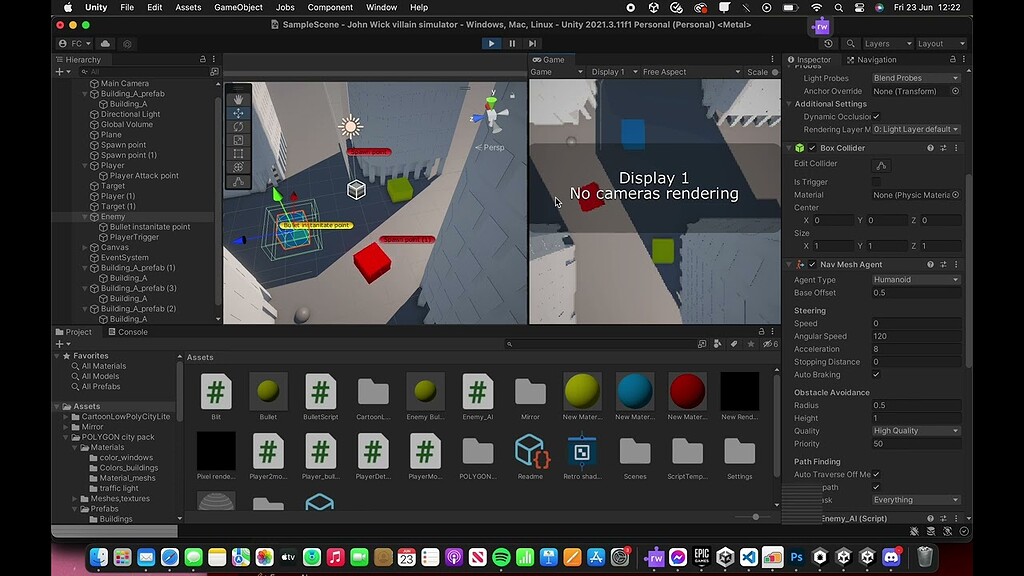Click the Edit Collider icon button
The height and width of the screenshot is (576, 1024).
tap(881, 165)
